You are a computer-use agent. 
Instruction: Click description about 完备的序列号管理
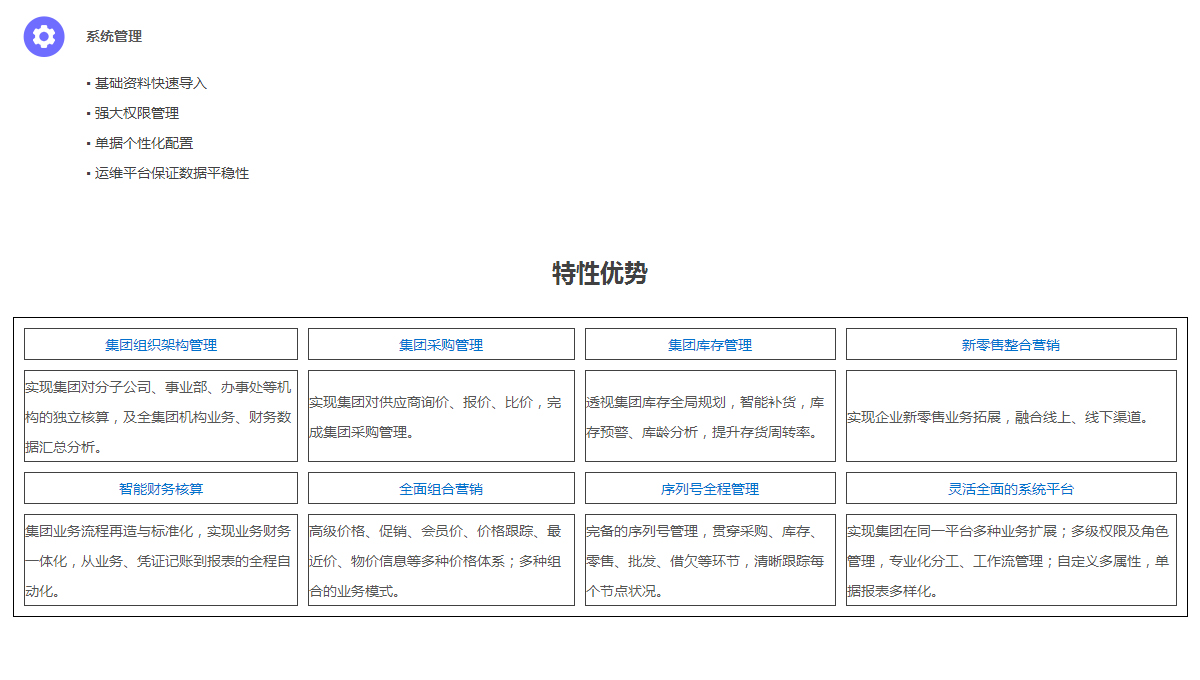[x=710, y=560]
